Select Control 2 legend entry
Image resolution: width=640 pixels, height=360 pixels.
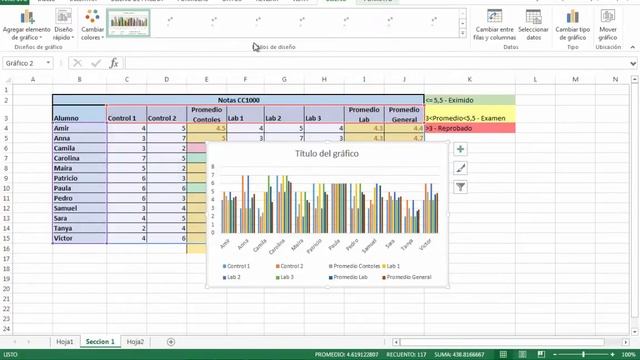(x=289, y=266)
